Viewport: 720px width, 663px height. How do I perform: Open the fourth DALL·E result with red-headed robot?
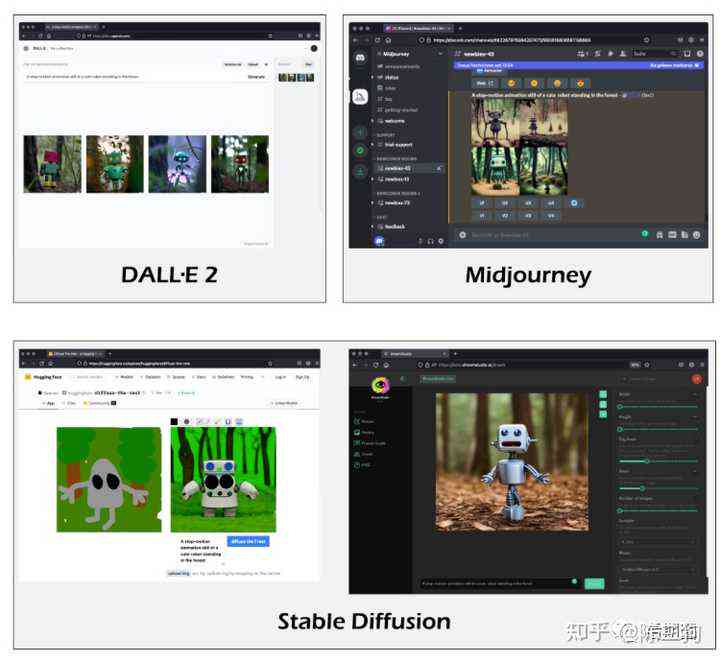click(240, 164)
